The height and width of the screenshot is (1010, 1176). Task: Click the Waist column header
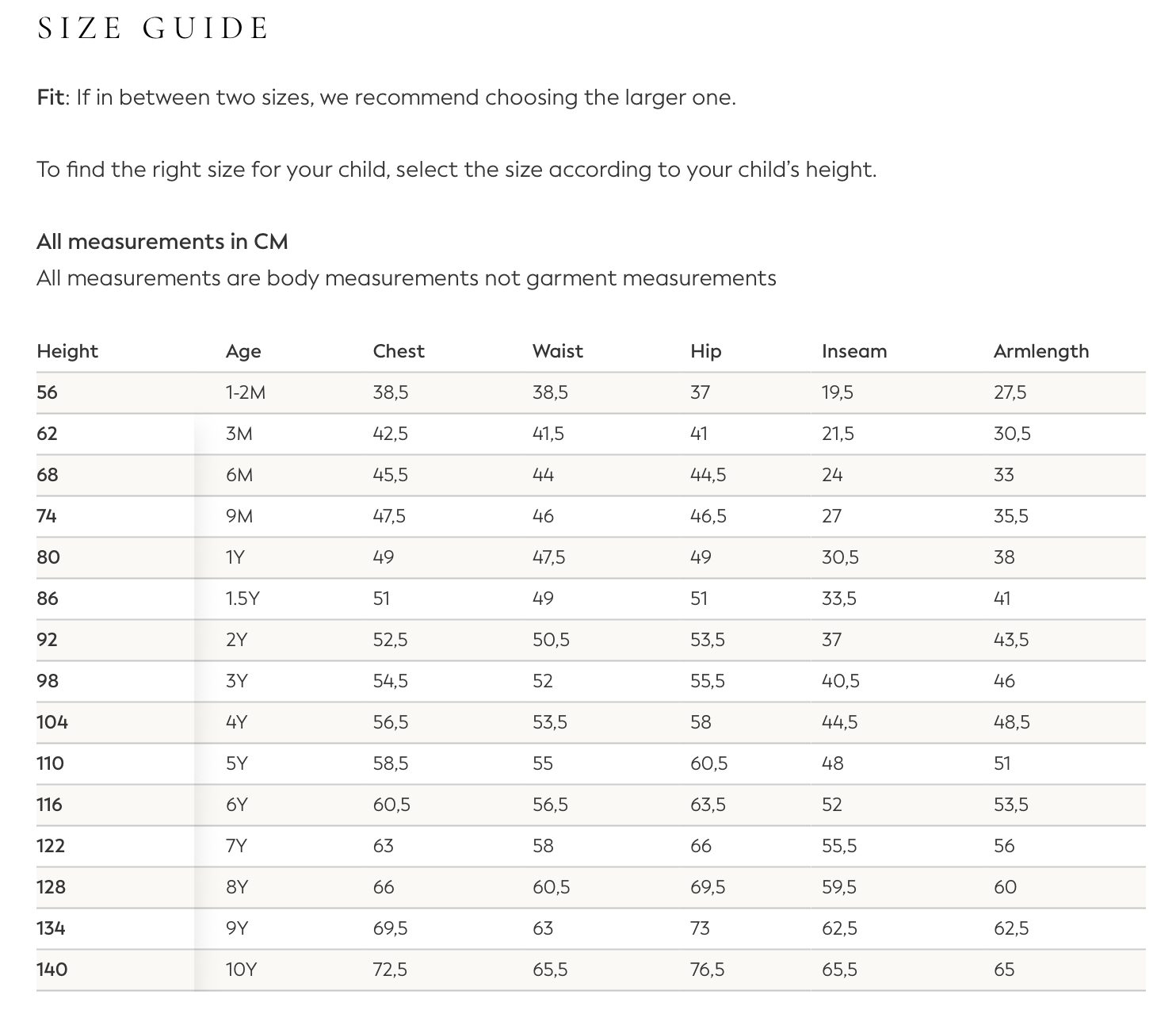558,351
